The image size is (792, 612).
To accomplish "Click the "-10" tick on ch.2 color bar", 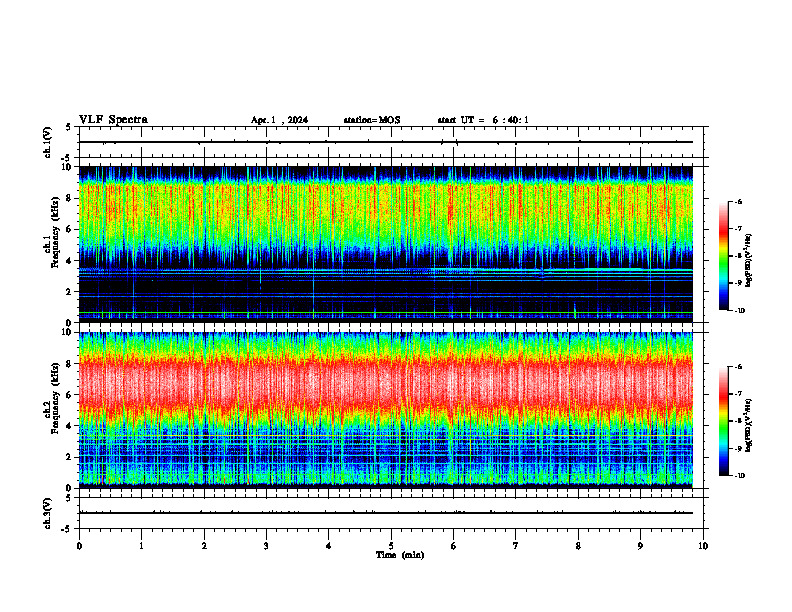I will (740, 476).
